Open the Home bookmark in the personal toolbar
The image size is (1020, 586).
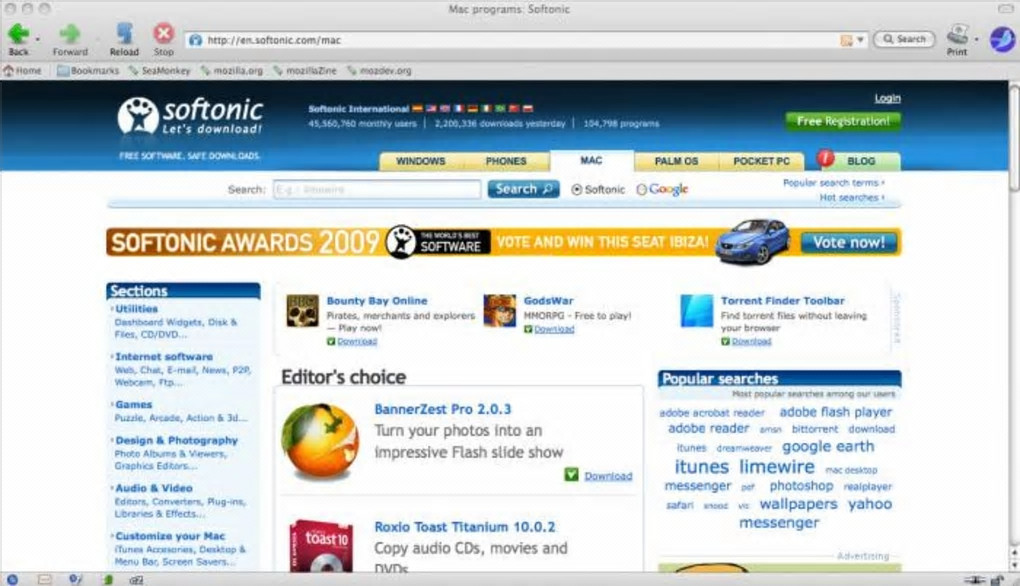pyautogui.click(x=22, y=70)
